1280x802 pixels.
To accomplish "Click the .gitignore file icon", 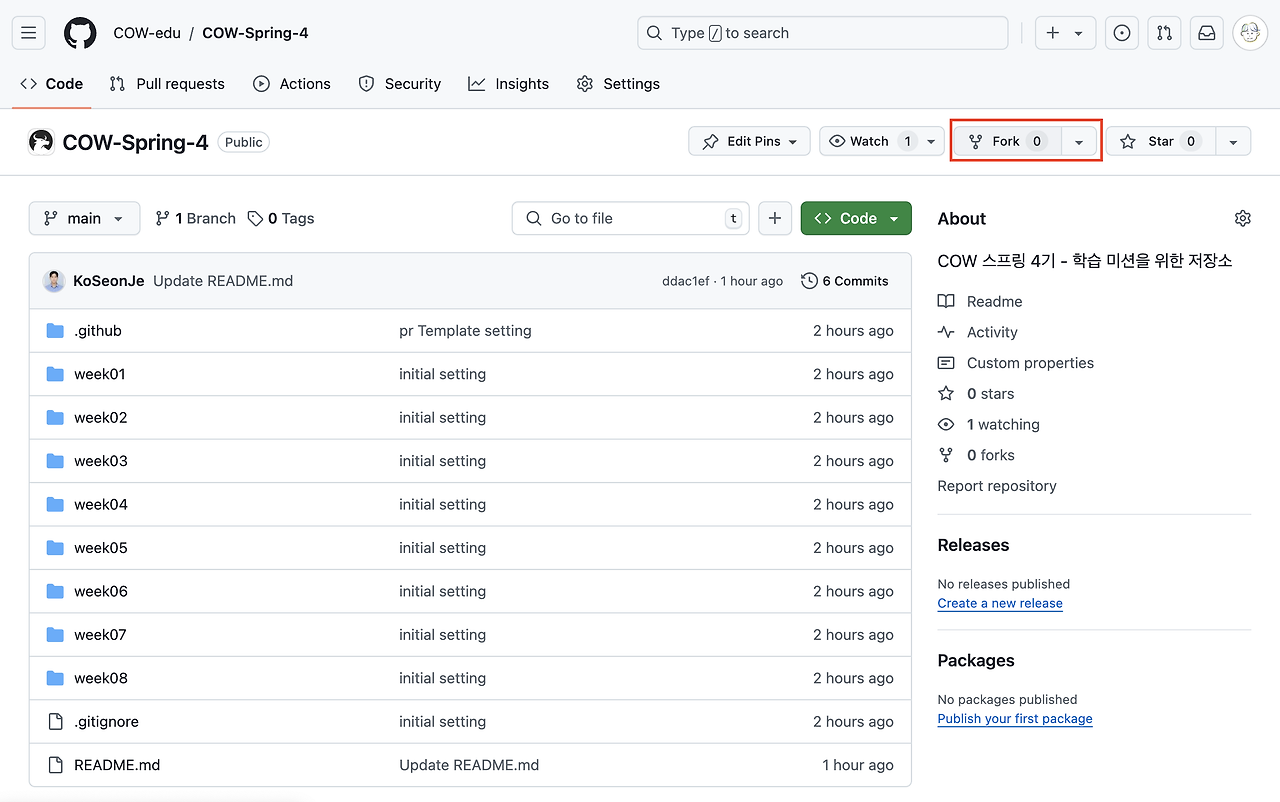I will (55, 722).
